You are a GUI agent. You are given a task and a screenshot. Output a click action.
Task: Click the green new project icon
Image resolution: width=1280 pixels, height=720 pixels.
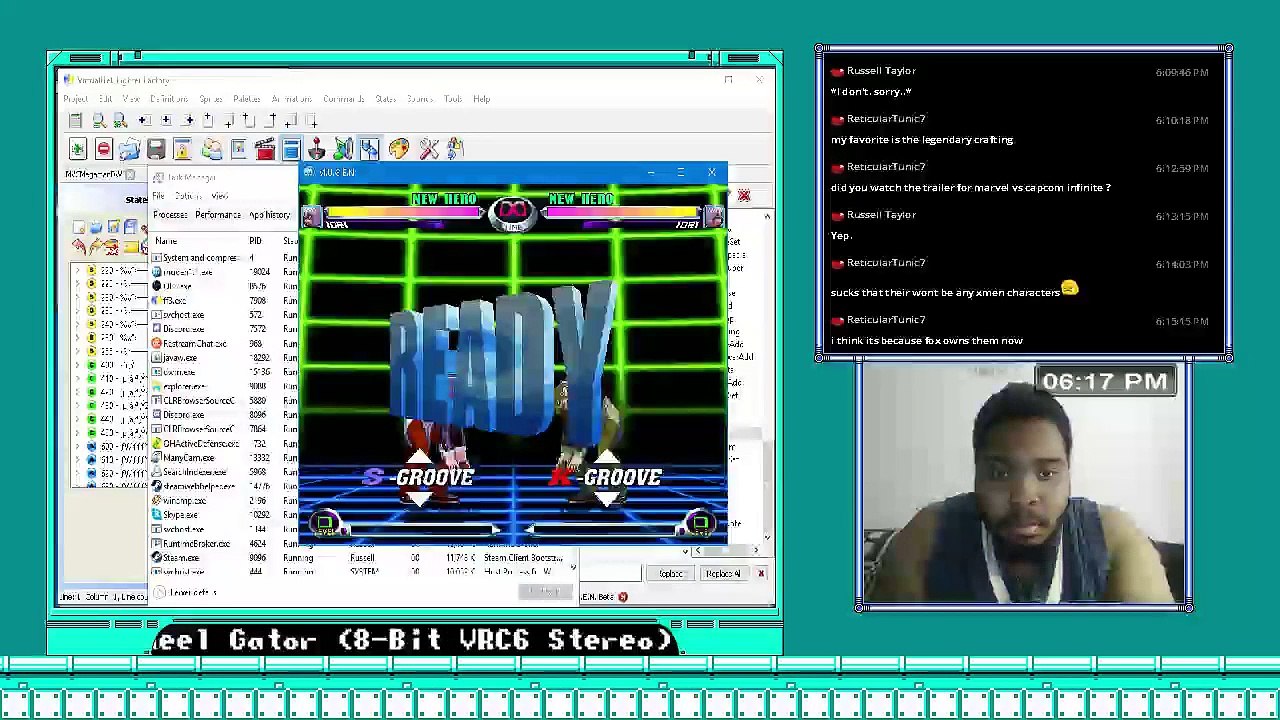click(77, 149)
